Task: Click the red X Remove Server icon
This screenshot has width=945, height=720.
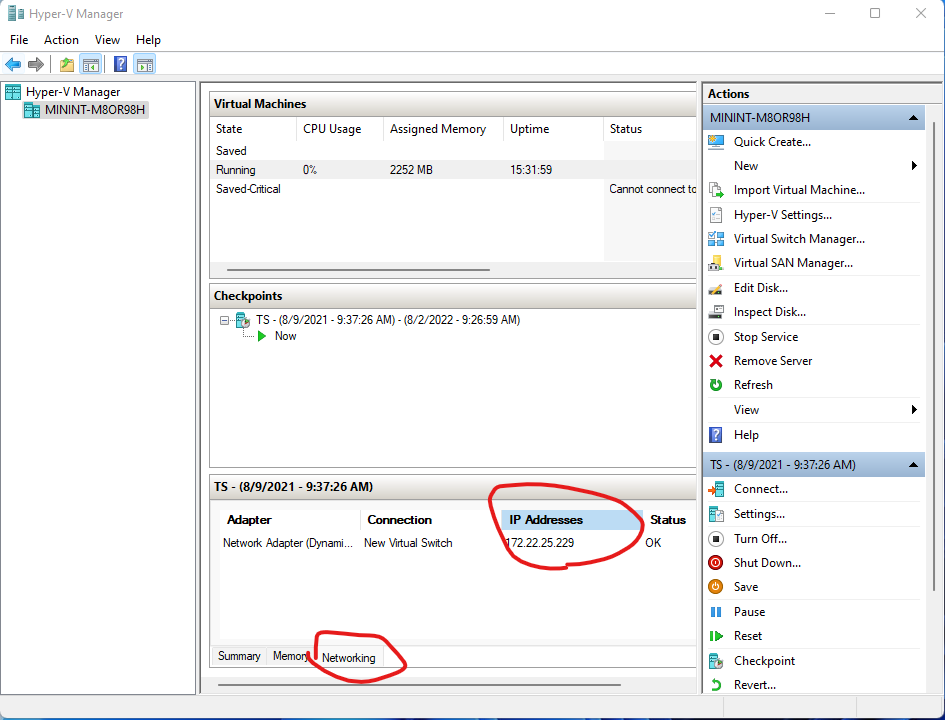Action: pyautogui.click(x=716, y=361)
